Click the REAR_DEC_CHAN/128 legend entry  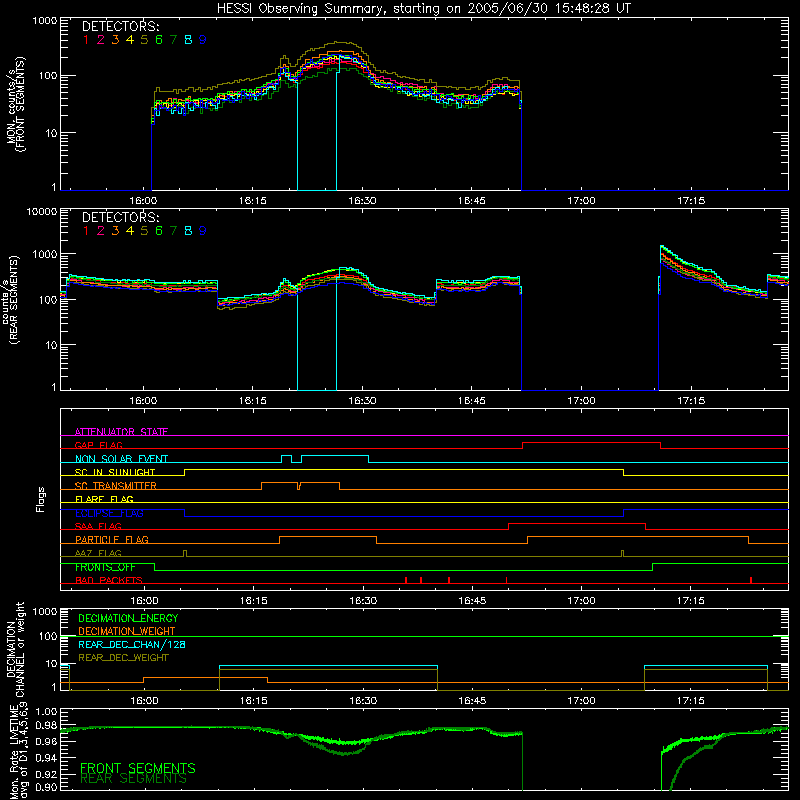[132, 645]
